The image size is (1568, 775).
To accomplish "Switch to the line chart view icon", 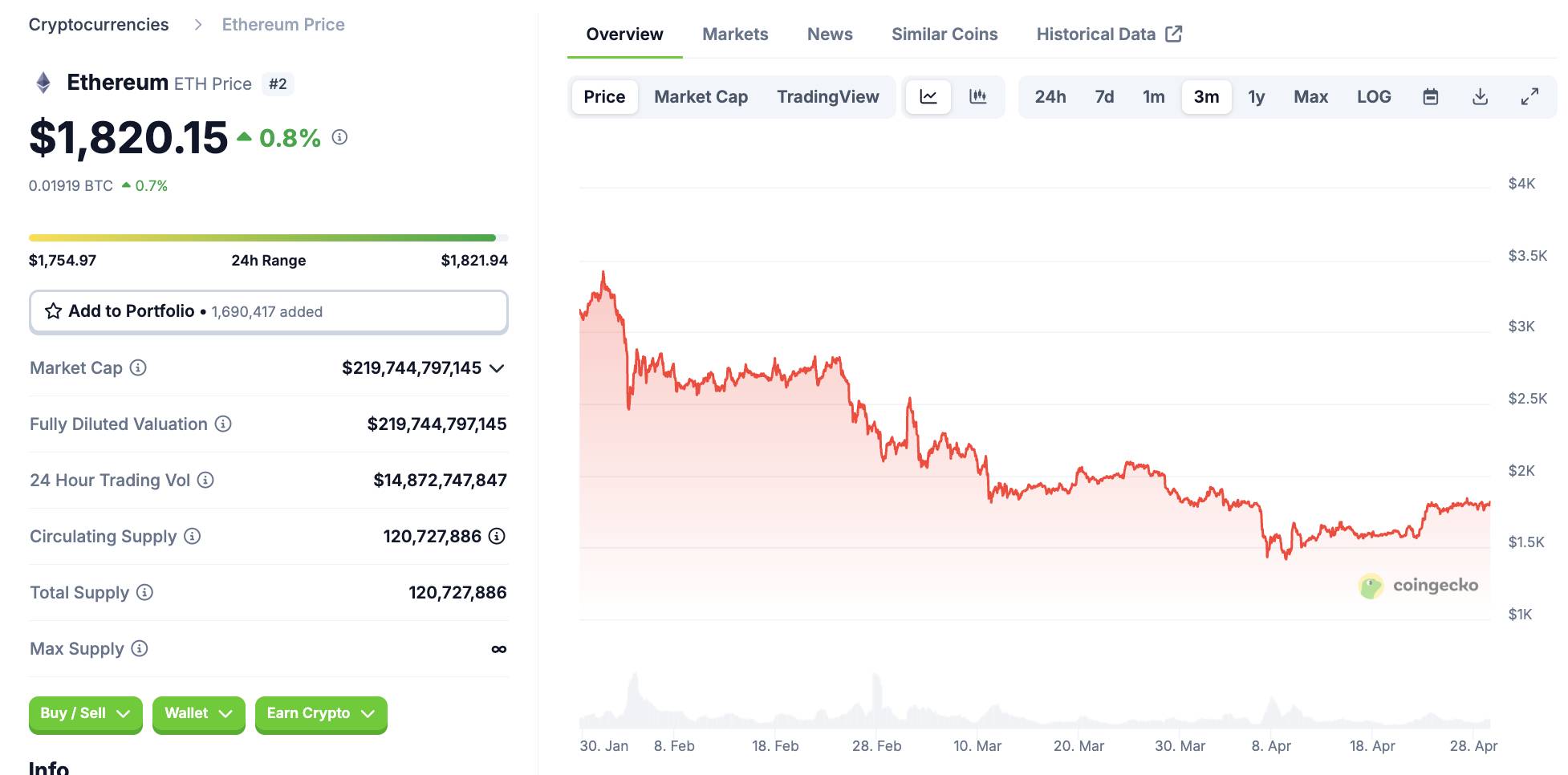I will coord(928,97).
